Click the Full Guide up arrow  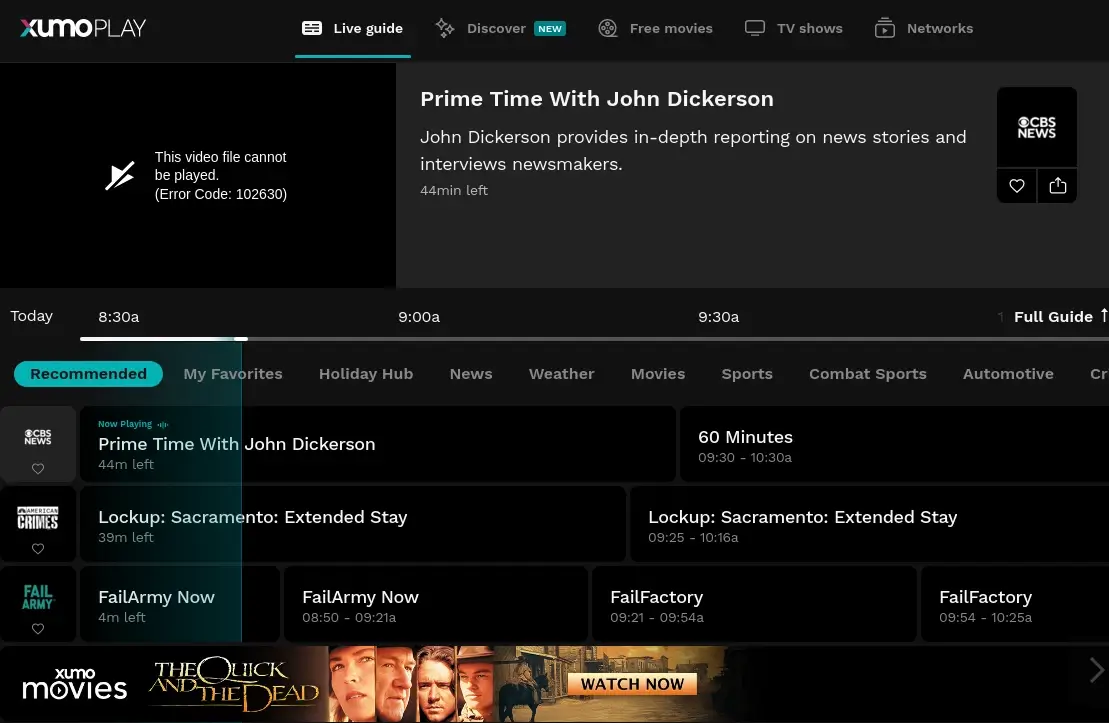coord(1104,316)
